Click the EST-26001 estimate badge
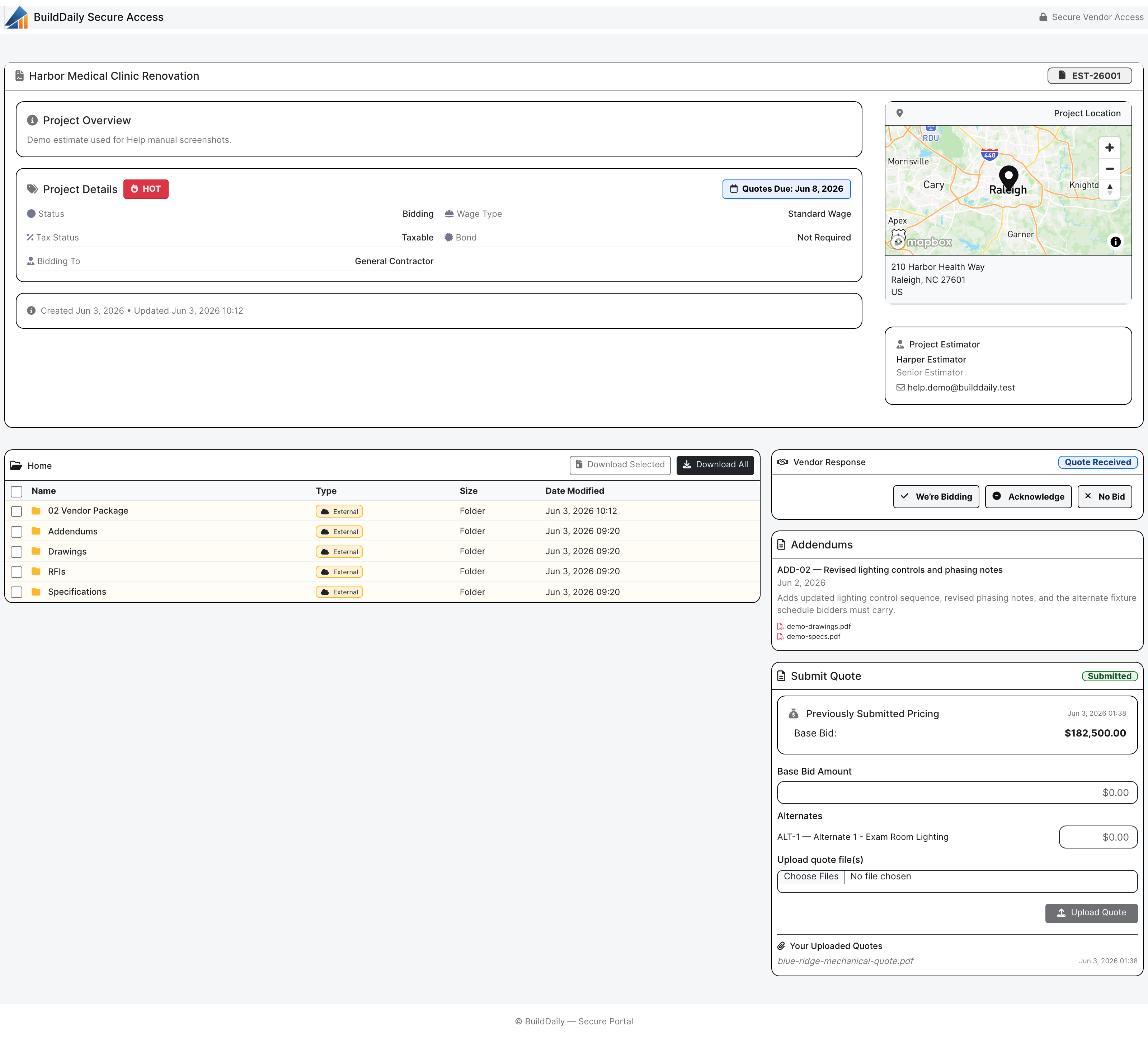 (1090, 76)
